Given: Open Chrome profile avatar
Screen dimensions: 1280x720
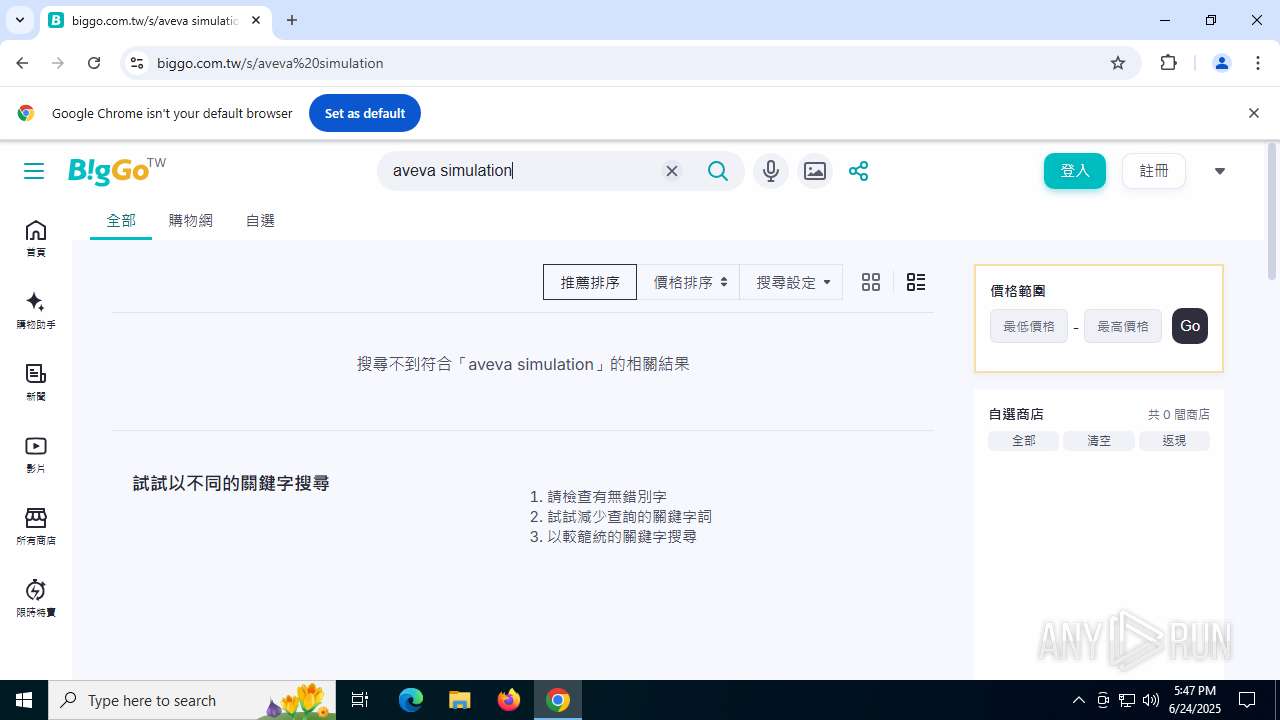Looking at the screenshot, I should coord(1222,63).
